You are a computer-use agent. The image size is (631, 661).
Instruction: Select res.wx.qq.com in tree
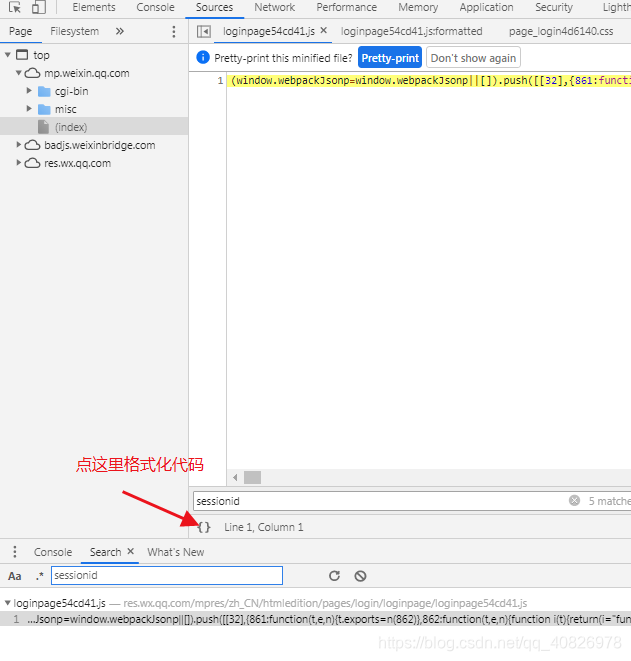coord(78,163)
